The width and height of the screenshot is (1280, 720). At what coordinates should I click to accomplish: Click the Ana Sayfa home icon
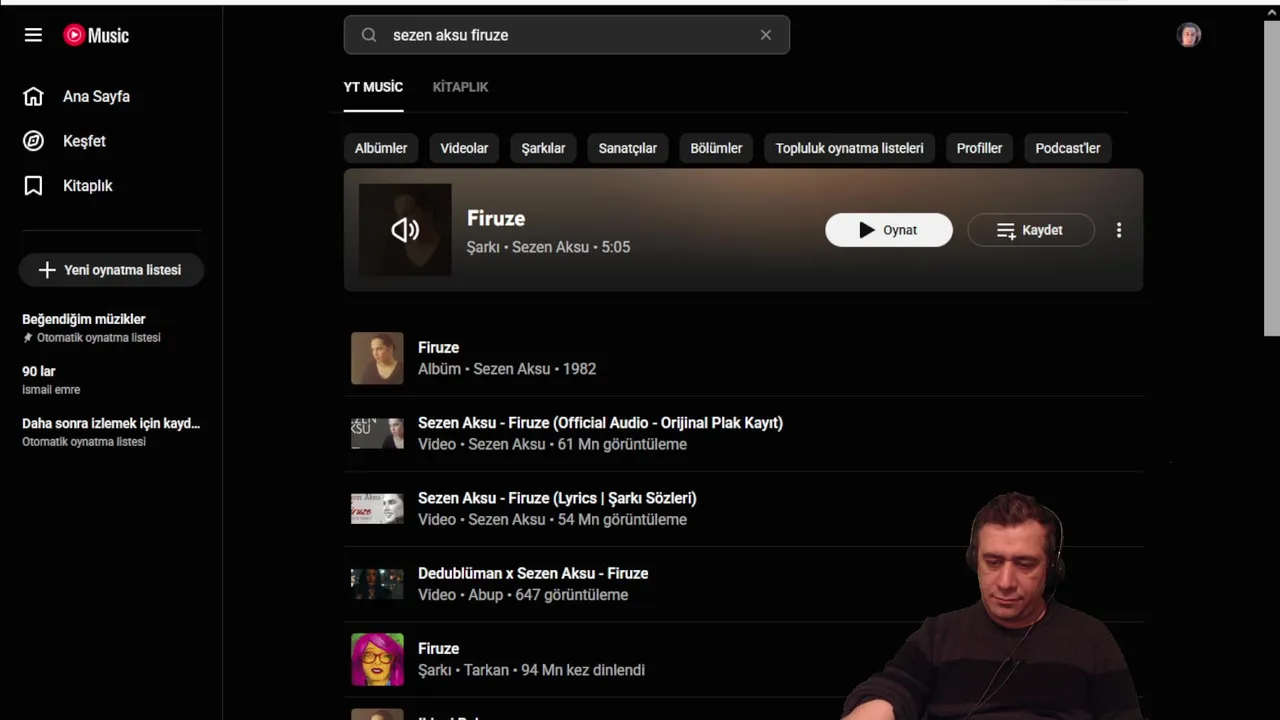coord(33,96)
